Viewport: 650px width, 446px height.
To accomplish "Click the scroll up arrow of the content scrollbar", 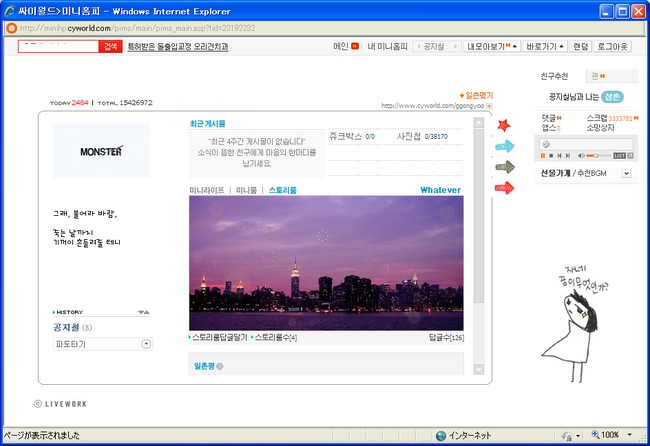I will (478, 123).
